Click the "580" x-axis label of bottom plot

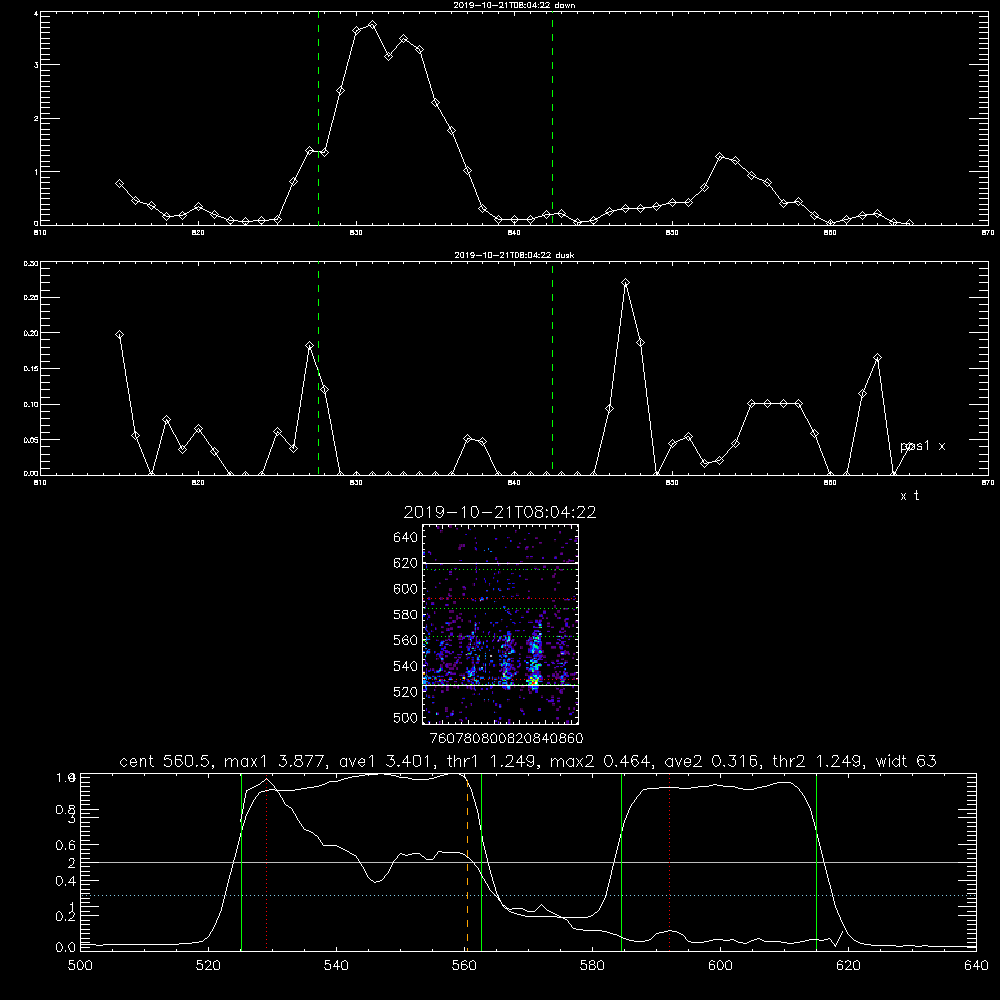[x=592, y=966]
